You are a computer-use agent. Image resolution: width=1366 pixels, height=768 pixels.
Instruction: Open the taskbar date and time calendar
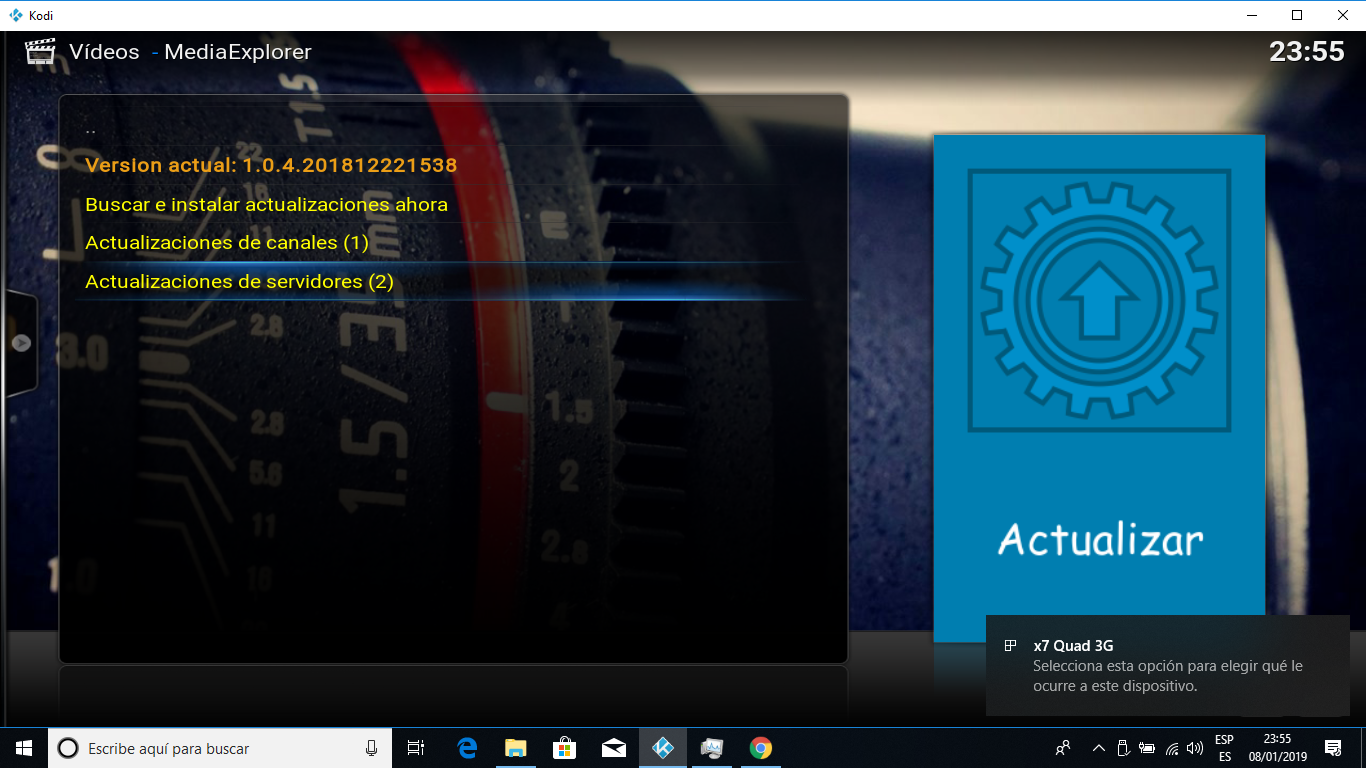tap(1277, 748)
